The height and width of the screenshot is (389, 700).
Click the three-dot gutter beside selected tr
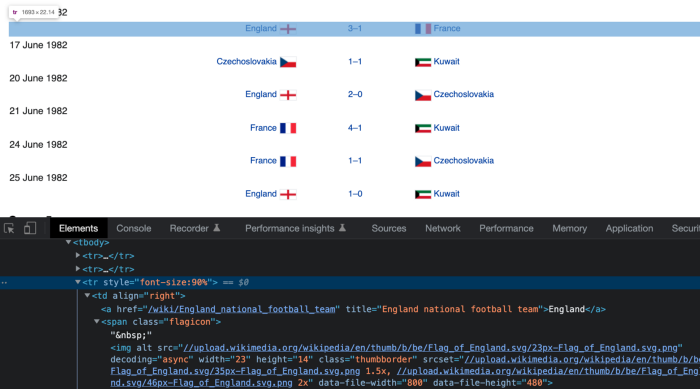click(x=4, y=282)
